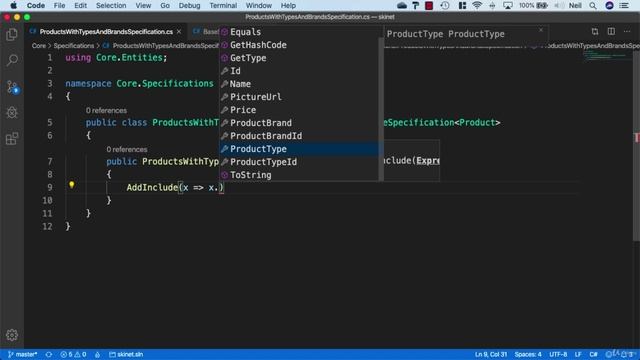The width and height of the screenshot is (640, 360).
Task: Open the Notification Center menu bar icon
Action: [x=624, y=5]
